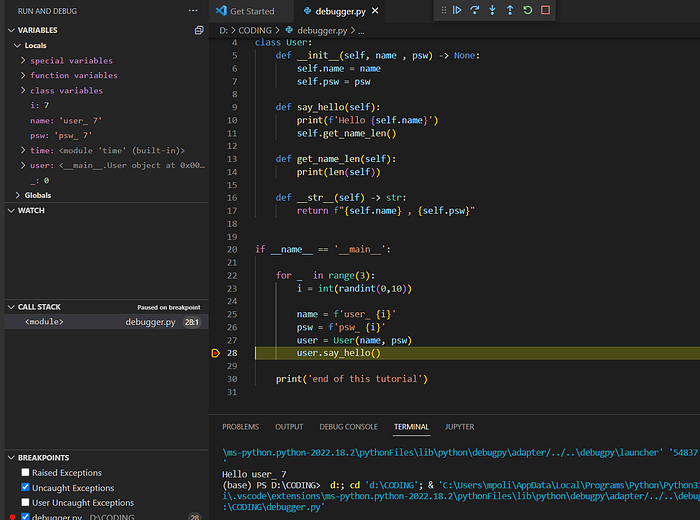700x520 pixels.
Task: Collapse the Locals scope
Action: tap(17, 46)
